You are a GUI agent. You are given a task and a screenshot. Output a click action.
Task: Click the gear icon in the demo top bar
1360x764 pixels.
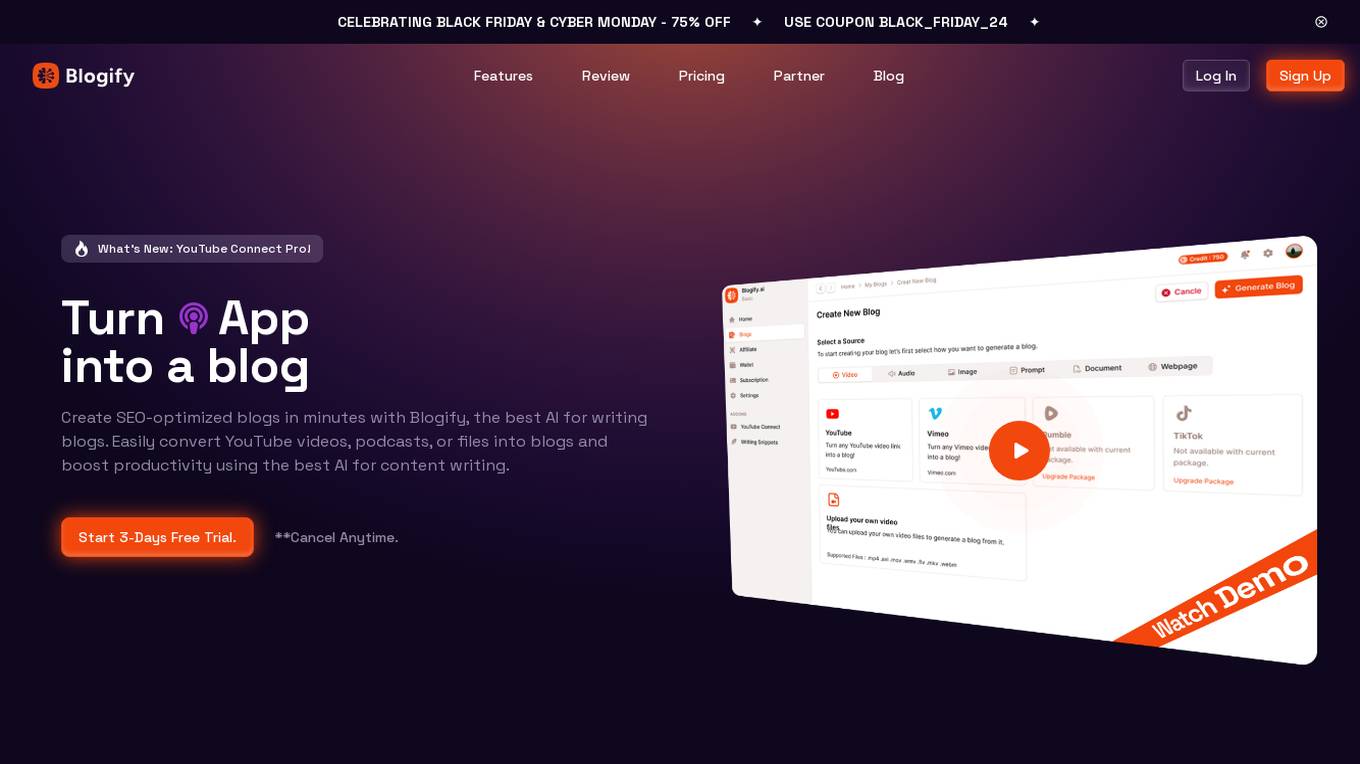pos(1268,253)
